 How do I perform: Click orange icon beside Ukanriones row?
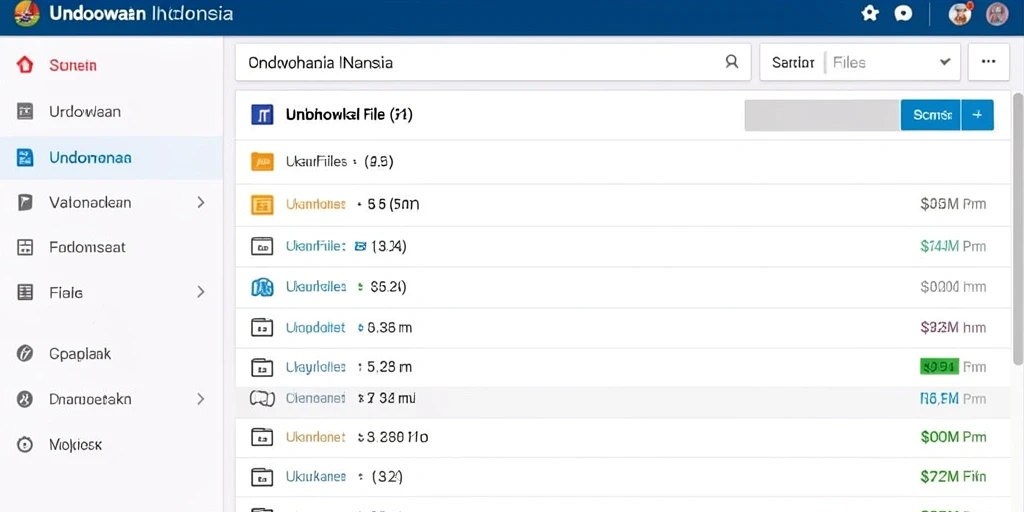click(x=262, y=204)
